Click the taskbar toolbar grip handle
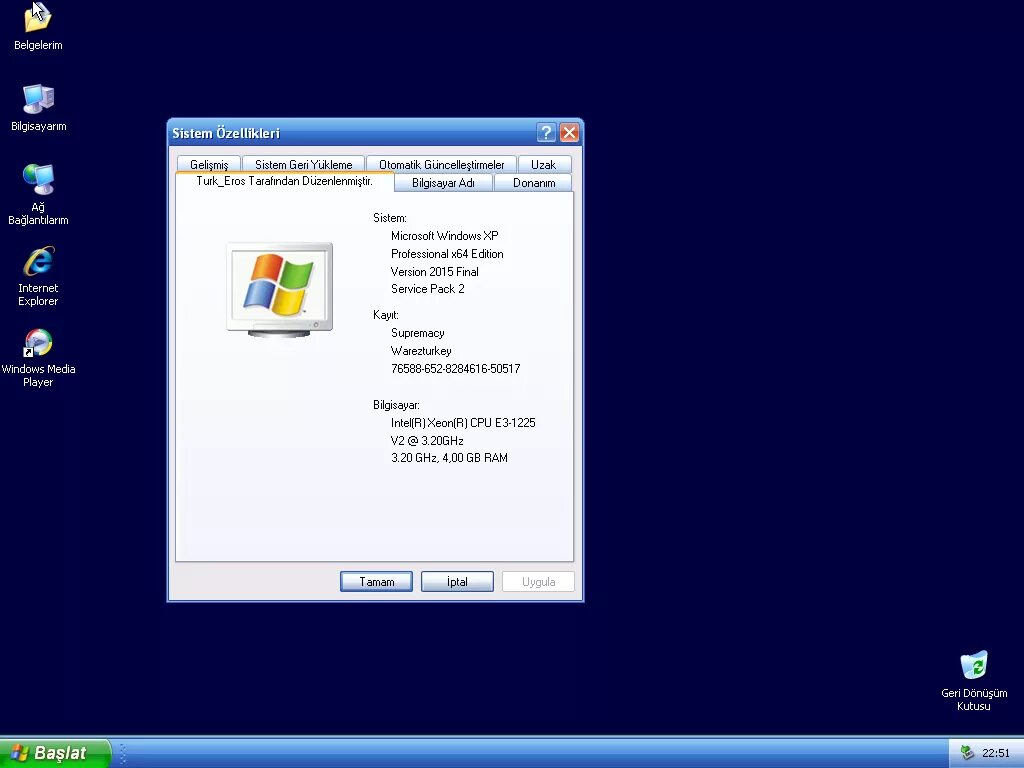The width and height of the screenshot is (1024, 768). click(123, 754)
